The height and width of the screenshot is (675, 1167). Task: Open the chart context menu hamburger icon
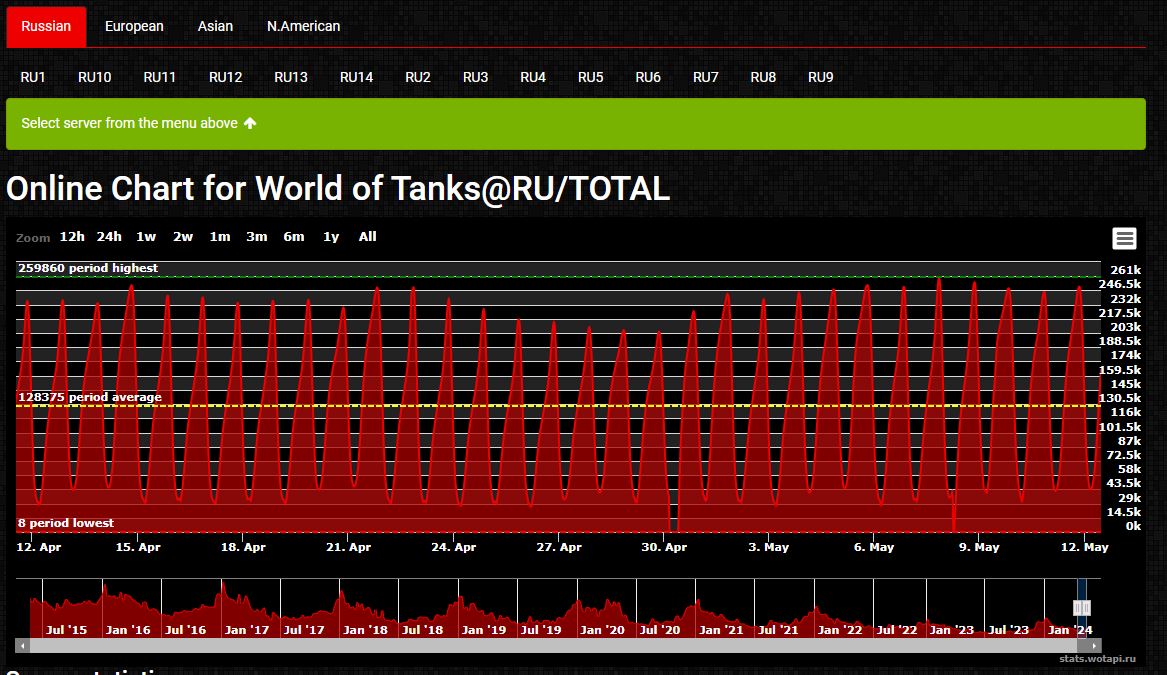pos(1124,238)
